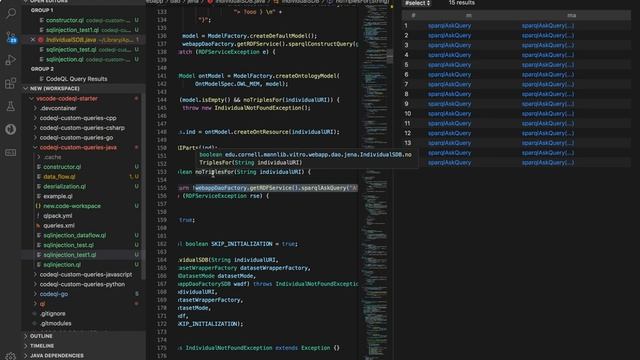
Task: Click the explorer tree scrollbar
Action: [x=143, y=188]
